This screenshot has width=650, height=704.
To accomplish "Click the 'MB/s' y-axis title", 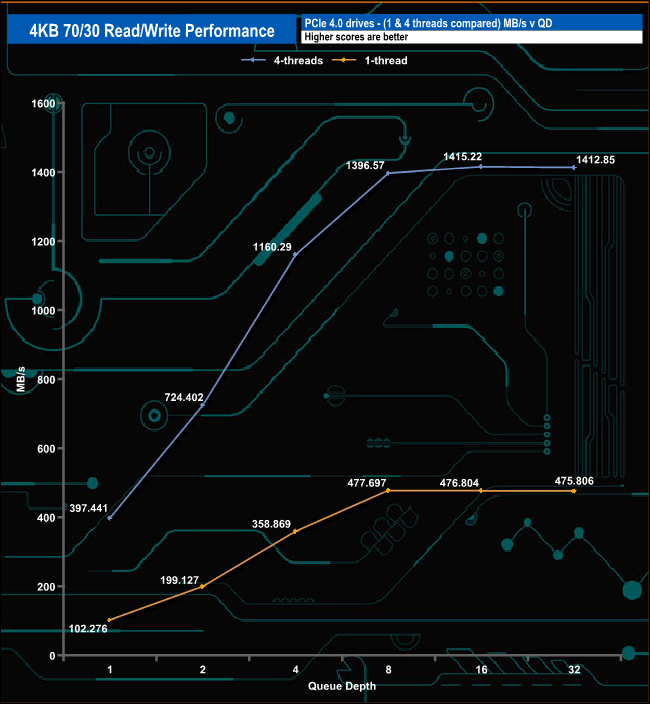I will (x=20, y=380).
